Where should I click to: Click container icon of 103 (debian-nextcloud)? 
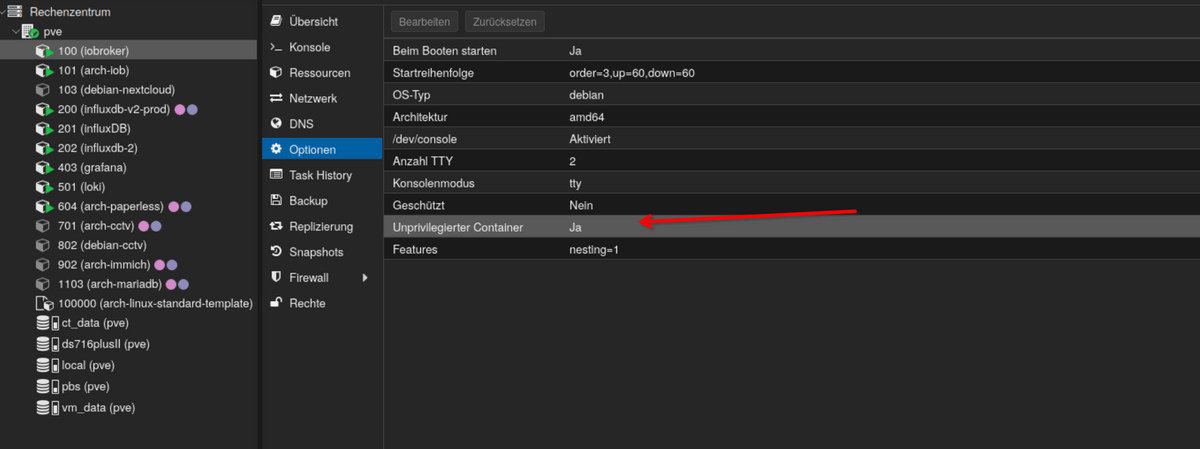click(x=44, y=90)
